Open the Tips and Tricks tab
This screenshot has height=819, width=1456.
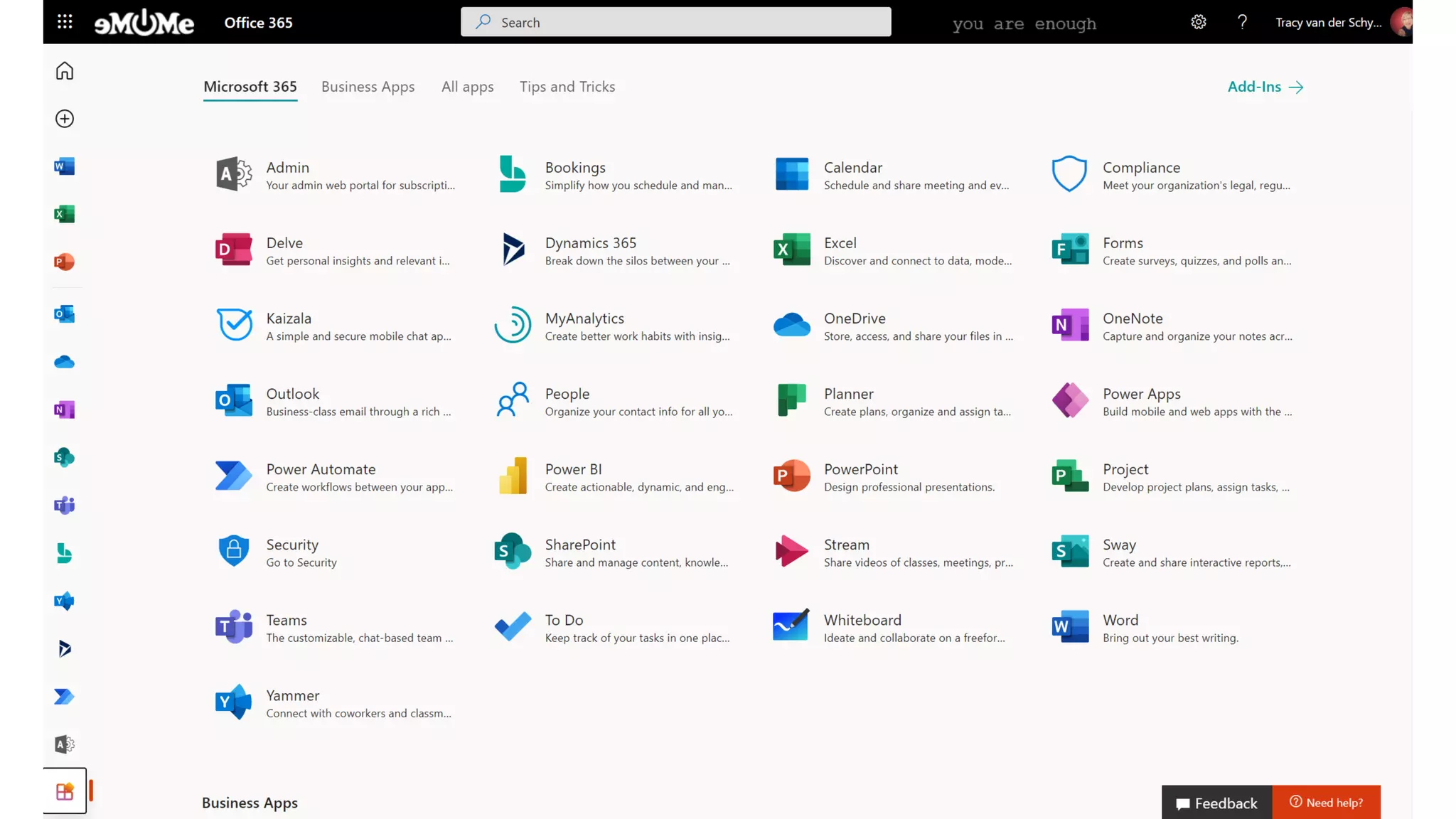pos(567,87)
